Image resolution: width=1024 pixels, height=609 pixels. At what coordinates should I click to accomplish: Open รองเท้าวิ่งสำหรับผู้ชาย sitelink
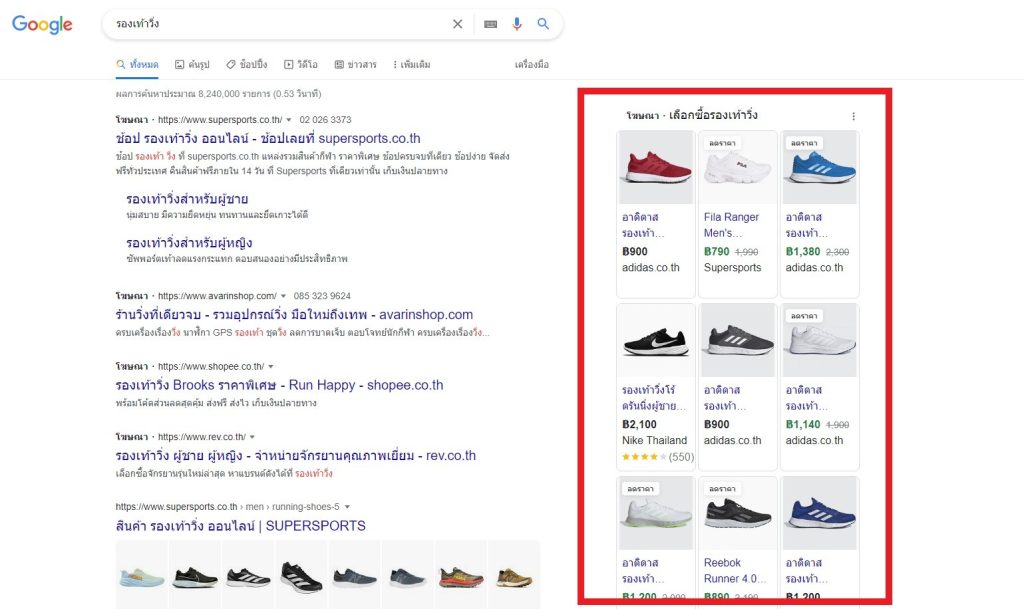point(187,199)
